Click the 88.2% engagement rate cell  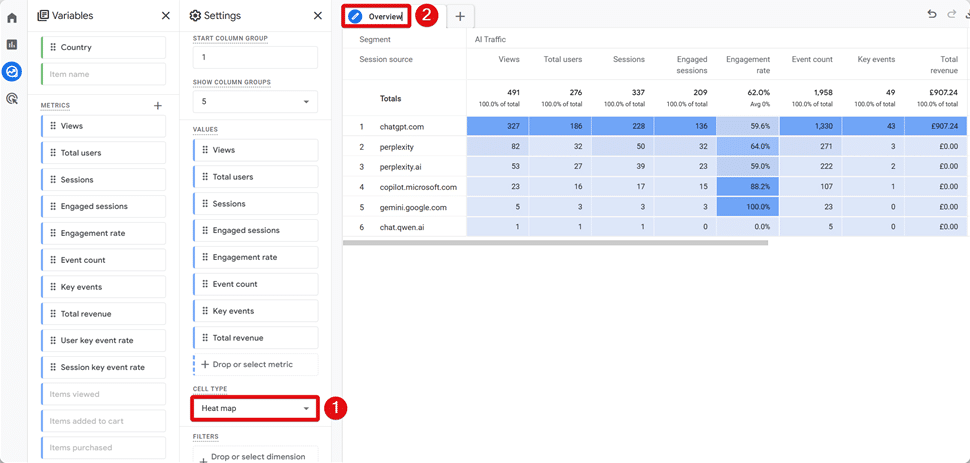[x=748, y=187]
